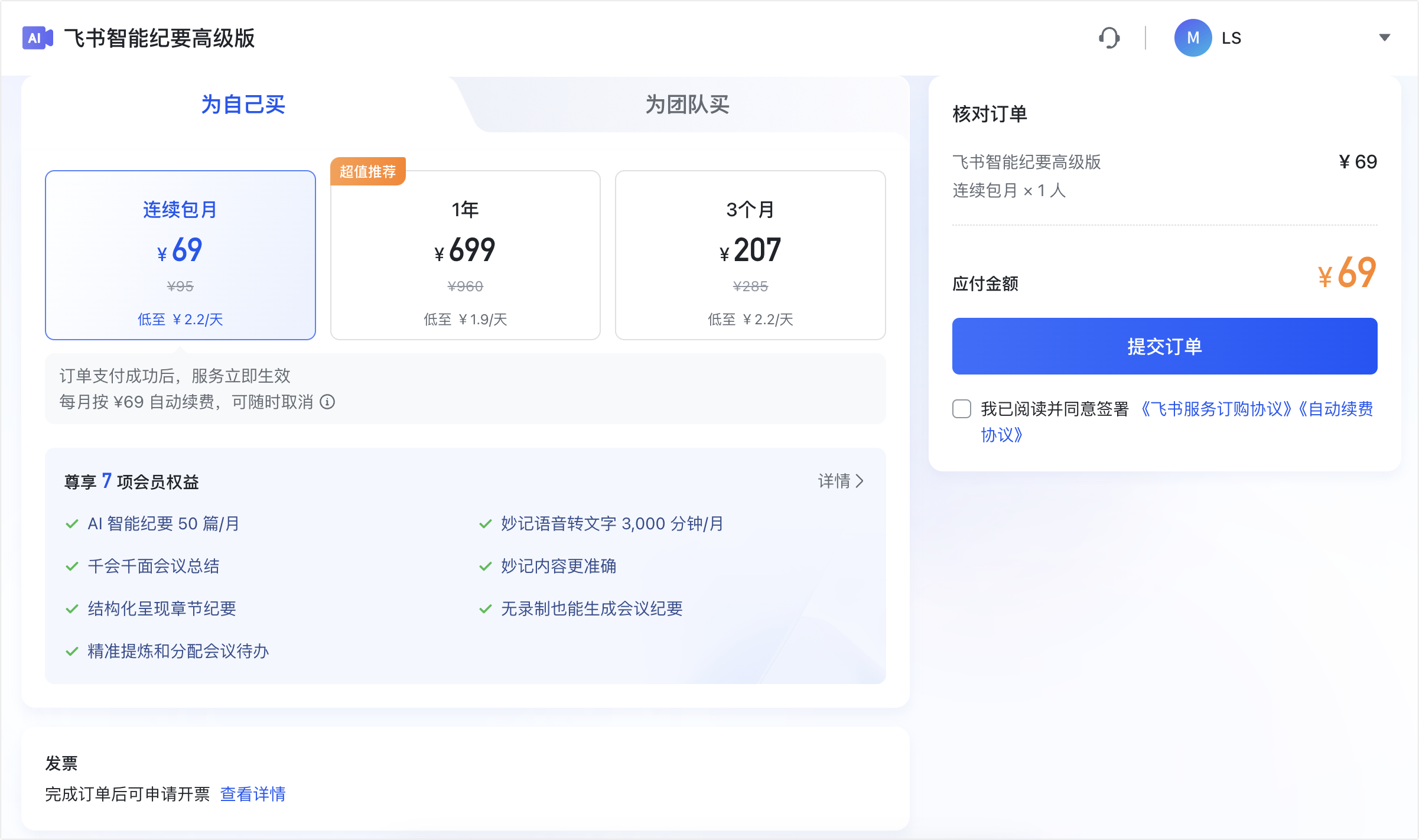The image size is (1419, 840).
Task: Click the struck-through ¥95 original price
Action: pos(180,286)
